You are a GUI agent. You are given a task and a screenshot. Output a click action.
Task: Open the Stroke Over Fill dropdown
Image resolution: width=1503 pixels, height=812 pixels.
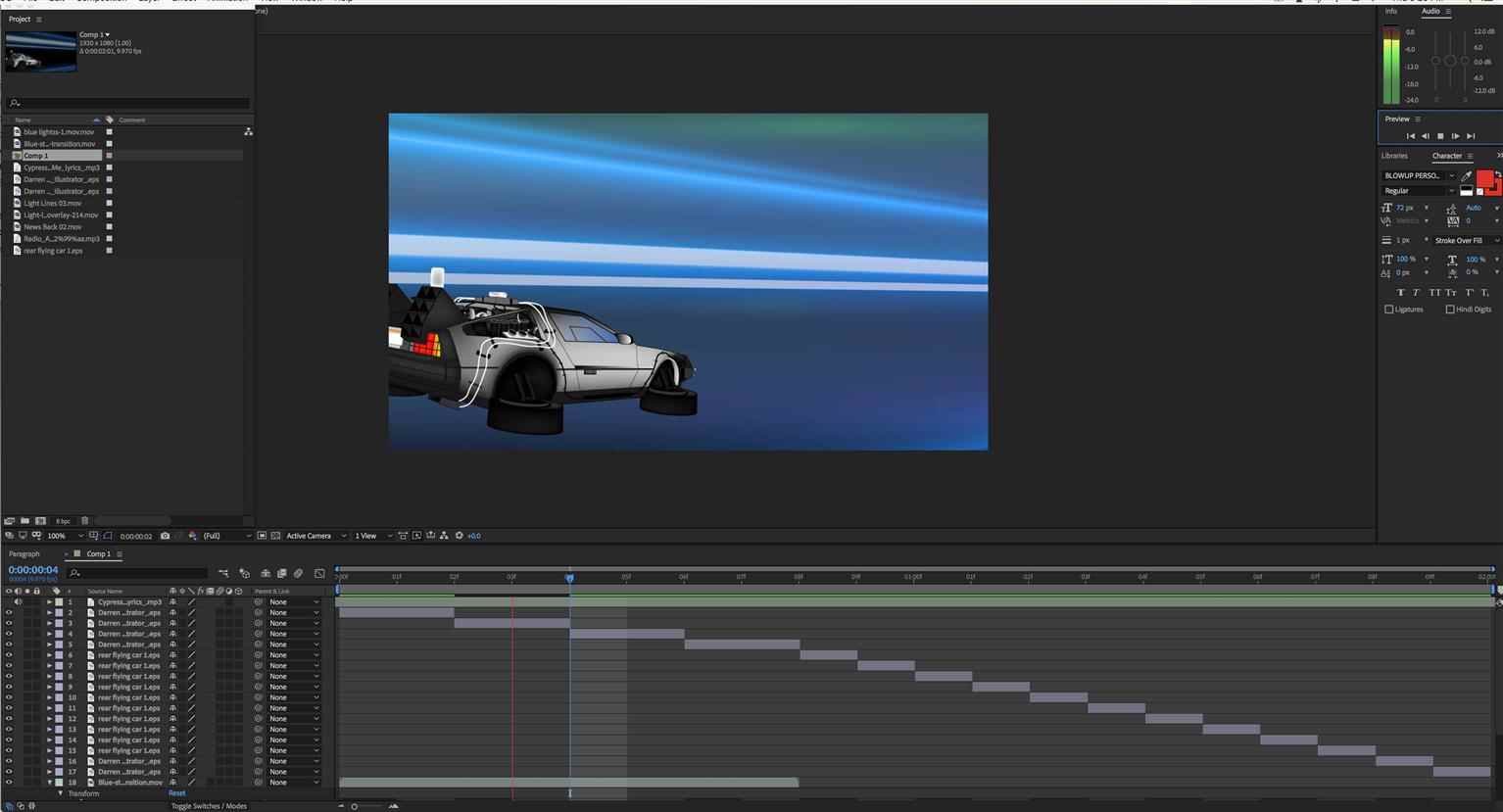point(1465,240)
